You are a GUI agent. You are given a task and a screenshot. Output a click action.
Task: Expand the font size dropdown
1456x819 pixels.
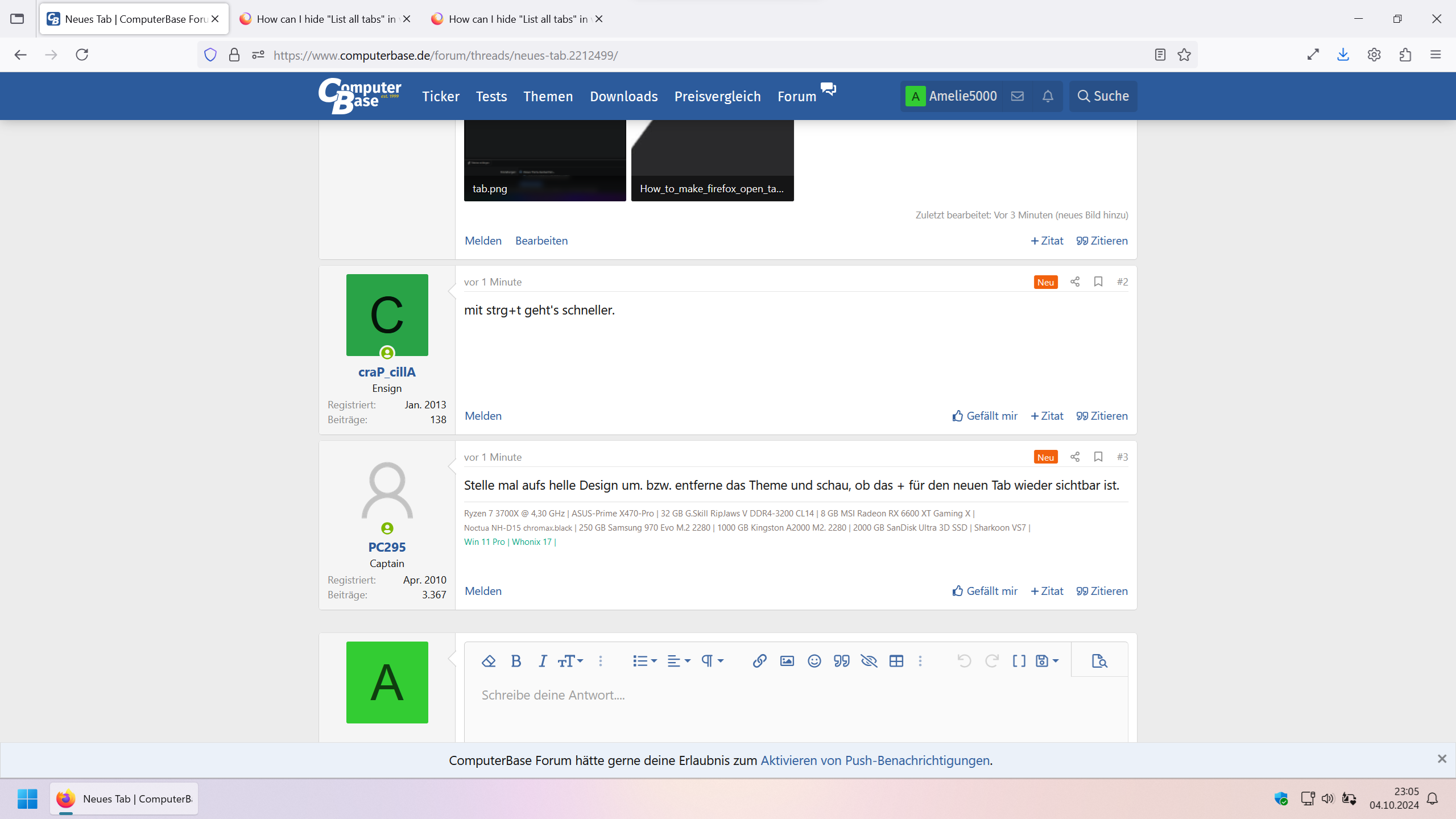(570, 661)
